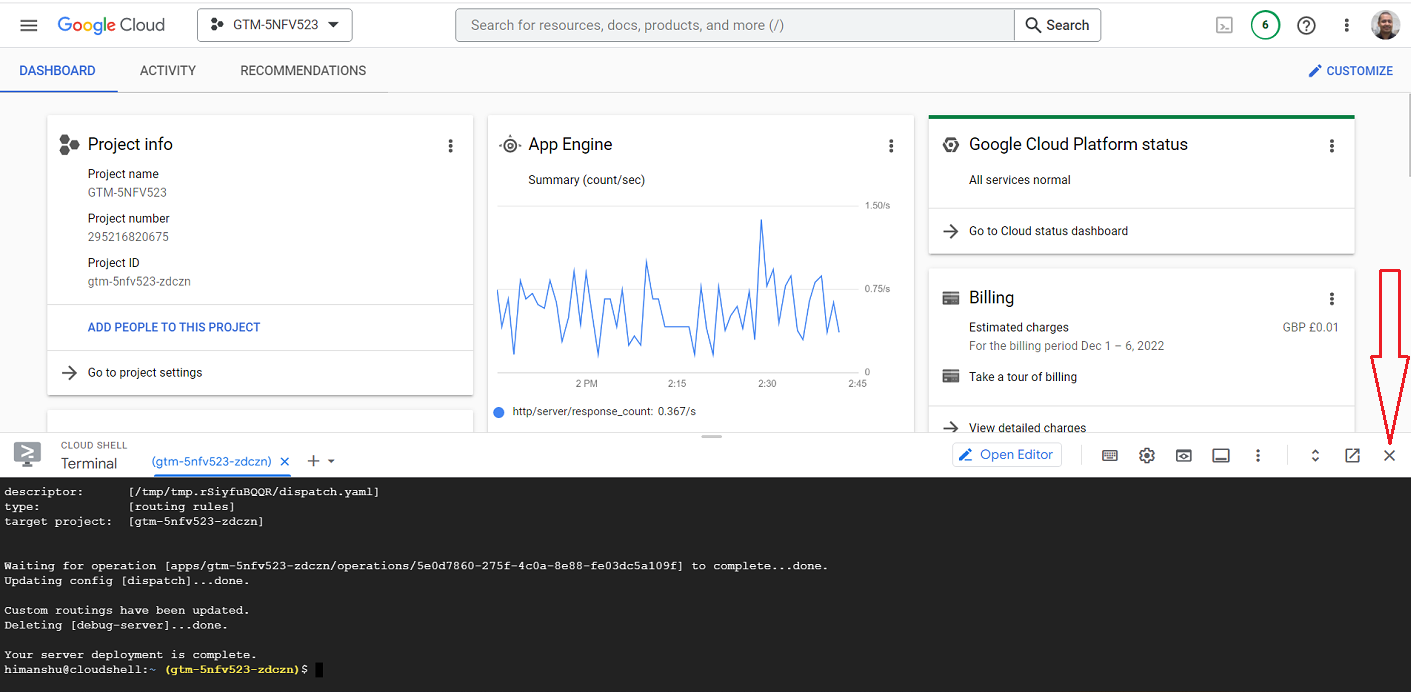This screenshot has width=1411, height=692.
Task: Open the main navigation hamburger menu
Action: tap(28, 25)
